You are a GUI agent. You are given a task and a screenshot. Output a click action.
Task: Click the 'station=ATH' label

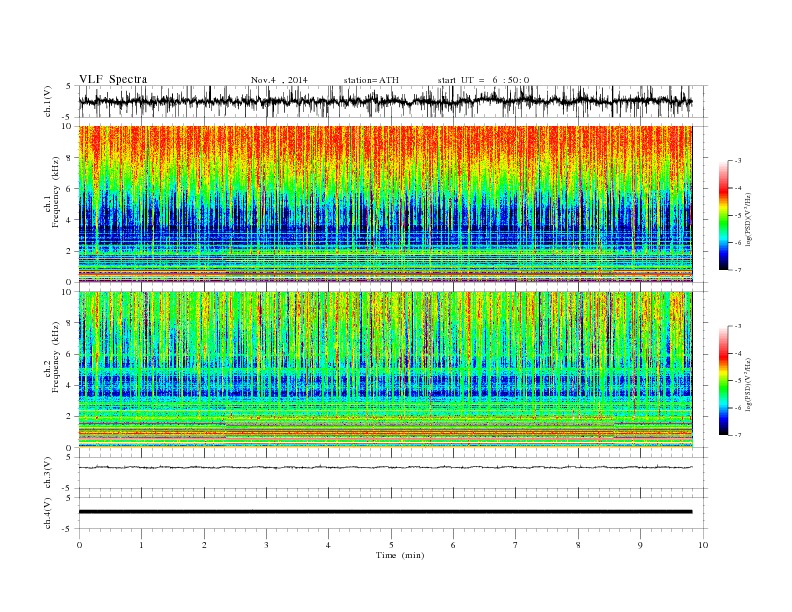click(371, 80)
